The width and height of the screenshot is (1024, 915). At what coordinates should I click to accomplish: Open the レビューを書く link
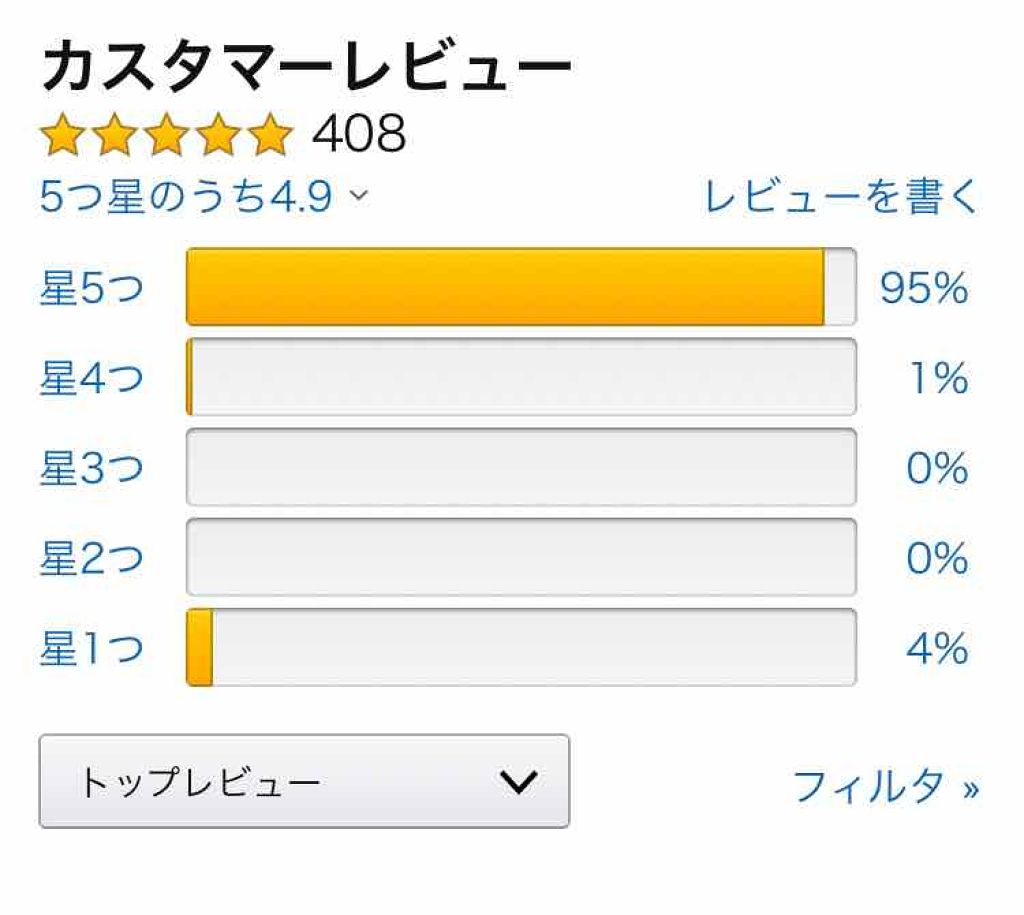coord(841,197)
